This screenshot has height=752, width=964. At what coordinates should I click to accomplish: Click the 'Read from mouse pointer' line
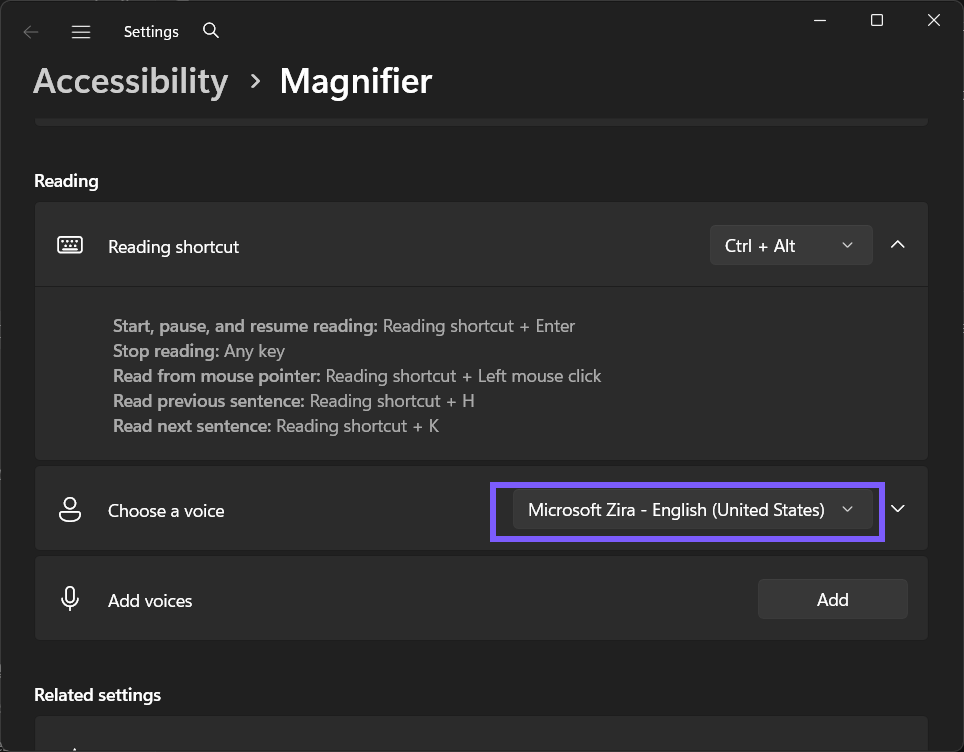(357, 376)
